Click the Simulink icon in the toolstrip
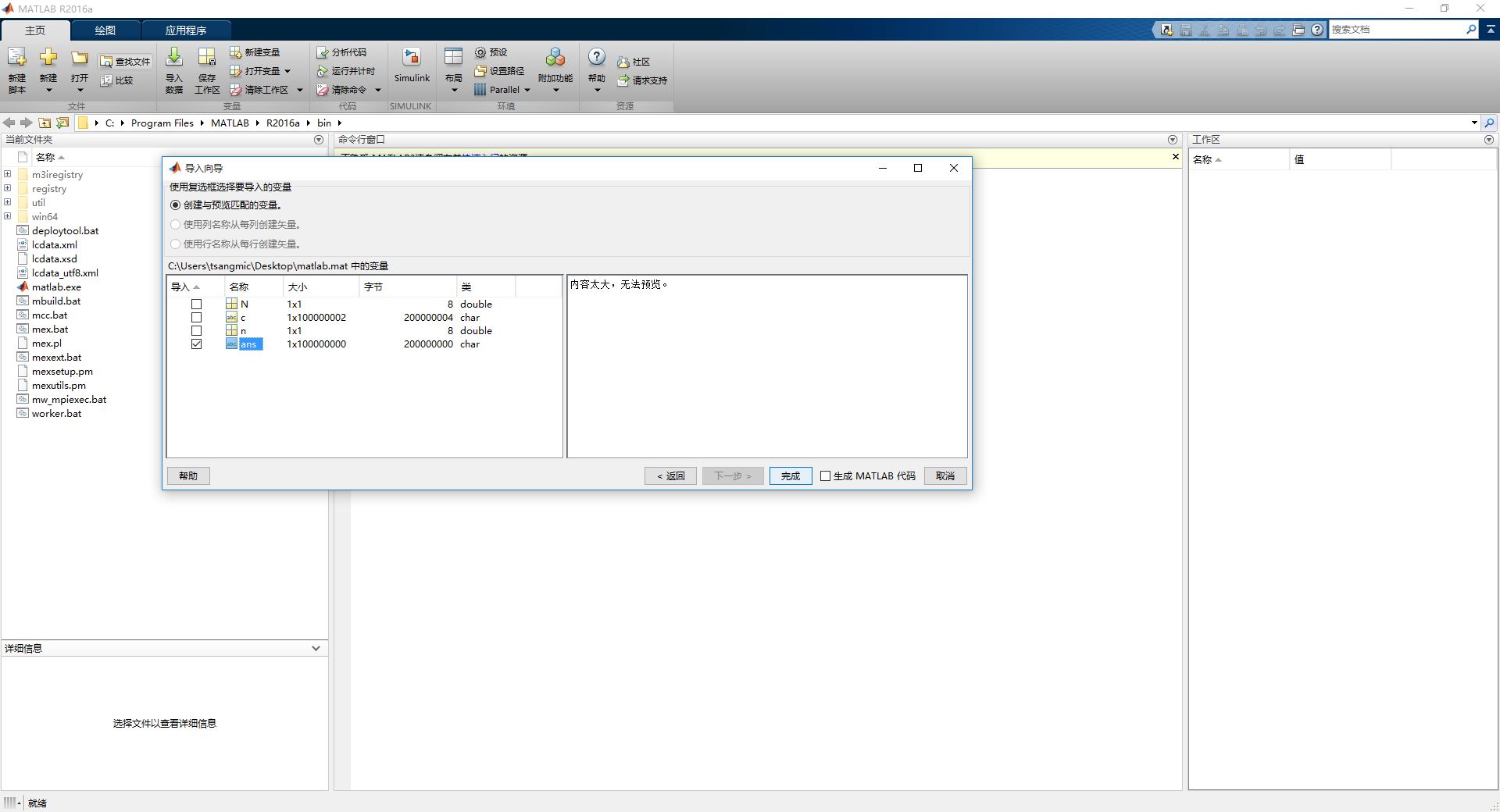Viewport: 1500px width, 812px height. [411, 58]
